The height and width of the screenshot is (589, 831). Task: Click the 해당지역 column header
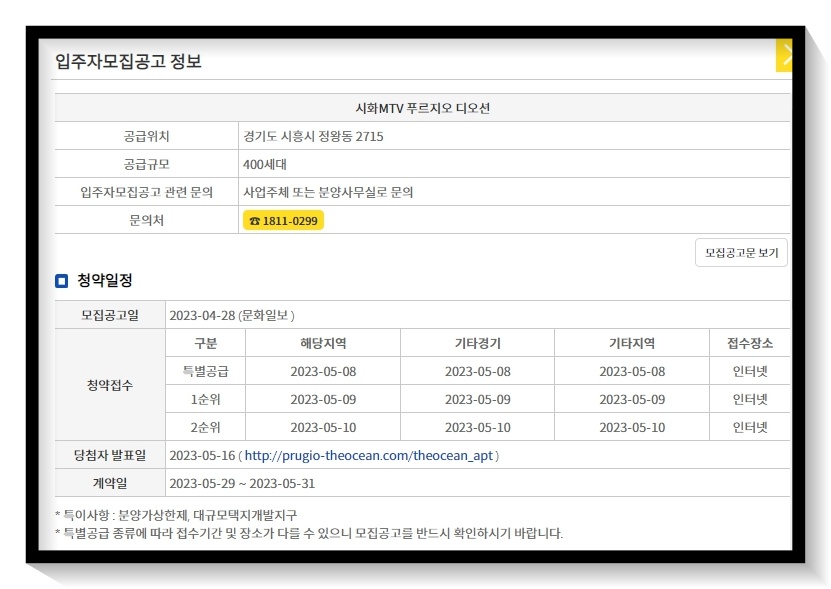pos(323,343)
